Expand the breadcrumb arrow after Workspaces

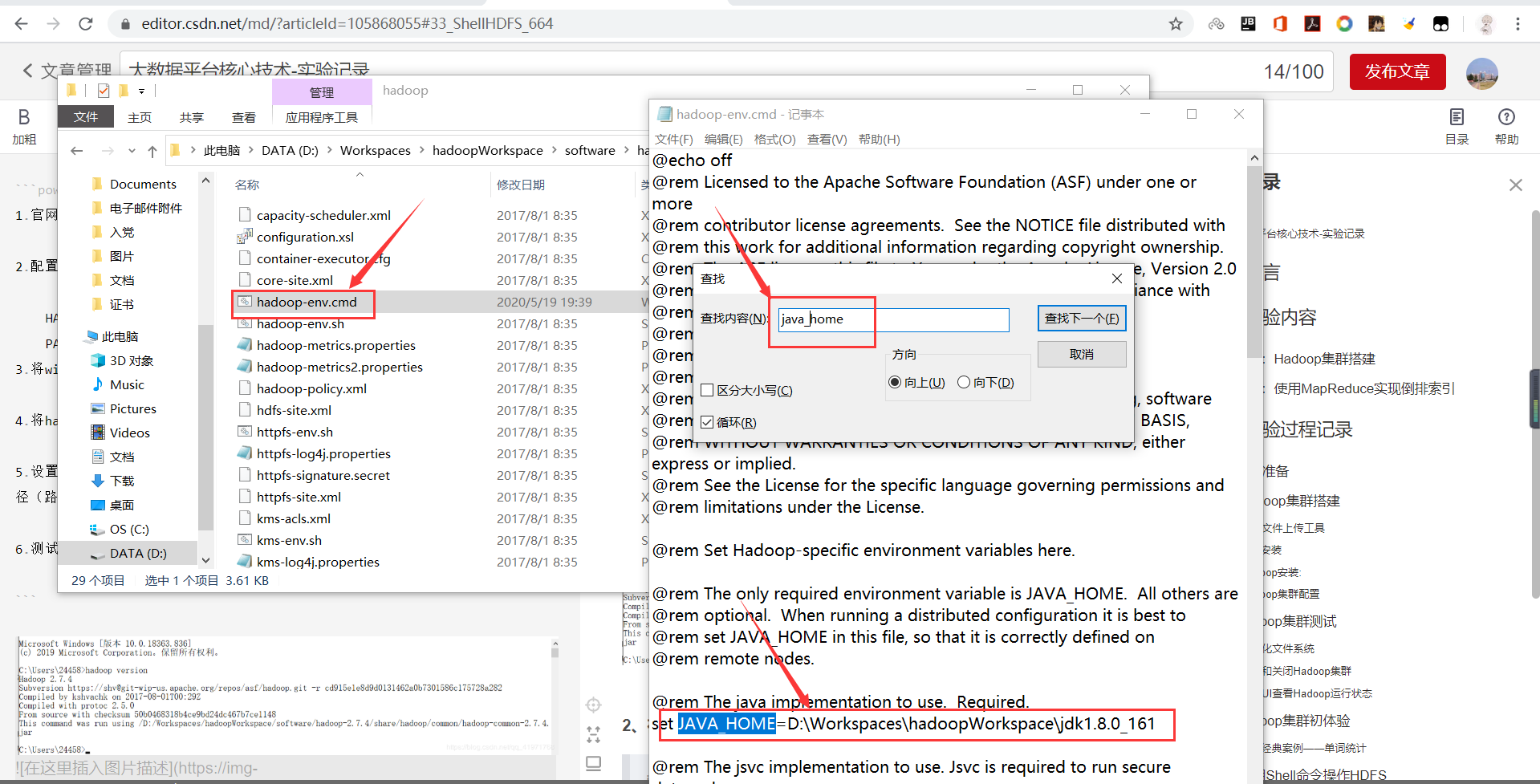421,150
